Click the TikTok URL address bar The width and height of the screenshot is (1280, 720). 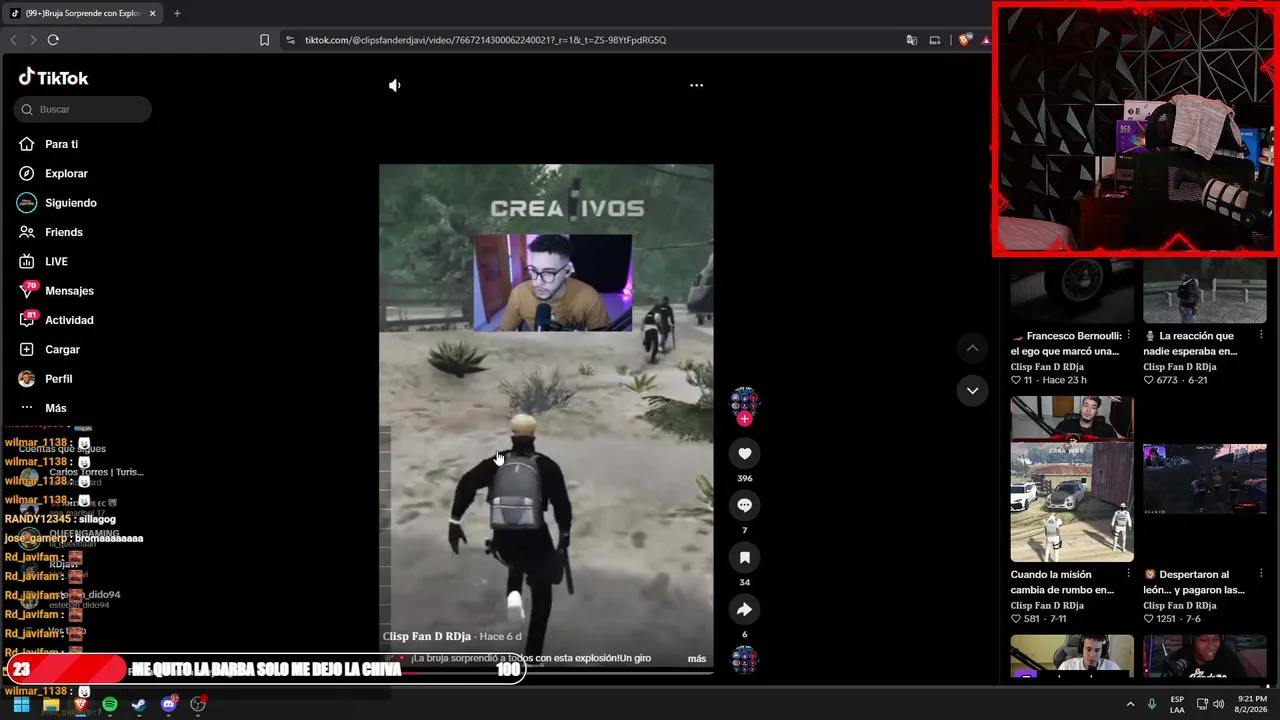click(485, 40)
